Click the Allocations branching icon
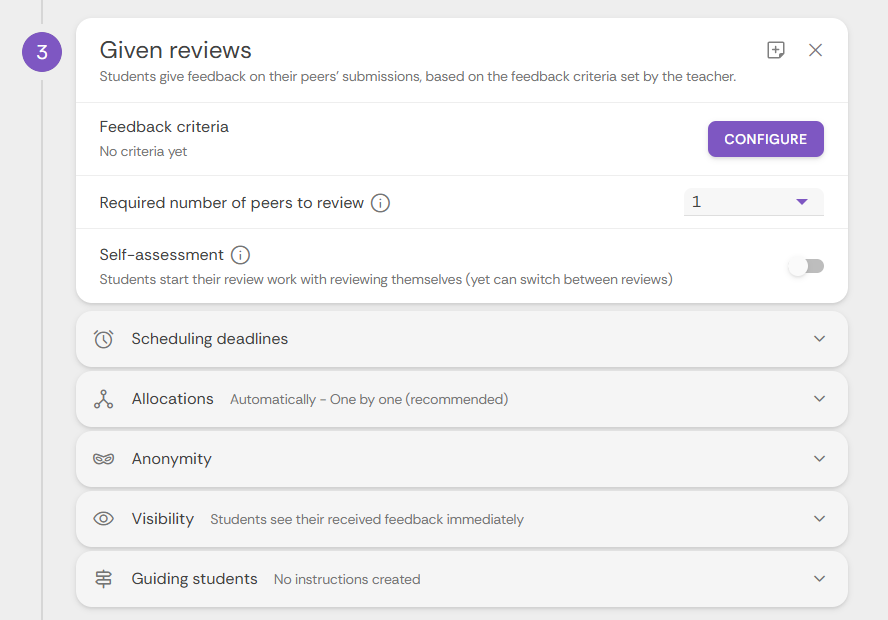The width and height of the screenshot is (888, 620). (104, 399)
